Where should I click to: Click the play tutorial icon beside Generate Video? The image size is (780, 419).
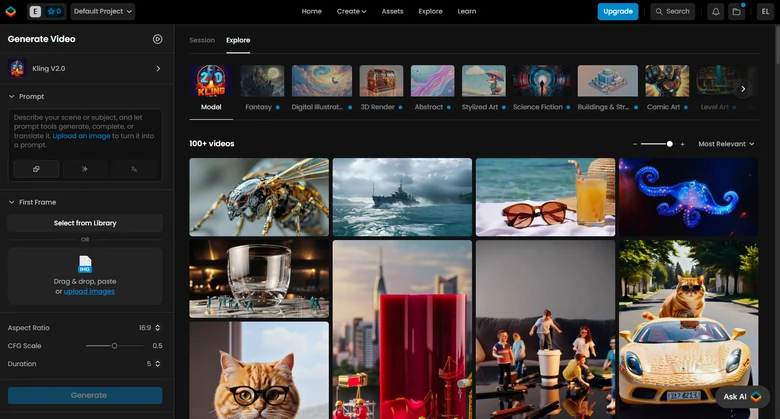[157, 39]
